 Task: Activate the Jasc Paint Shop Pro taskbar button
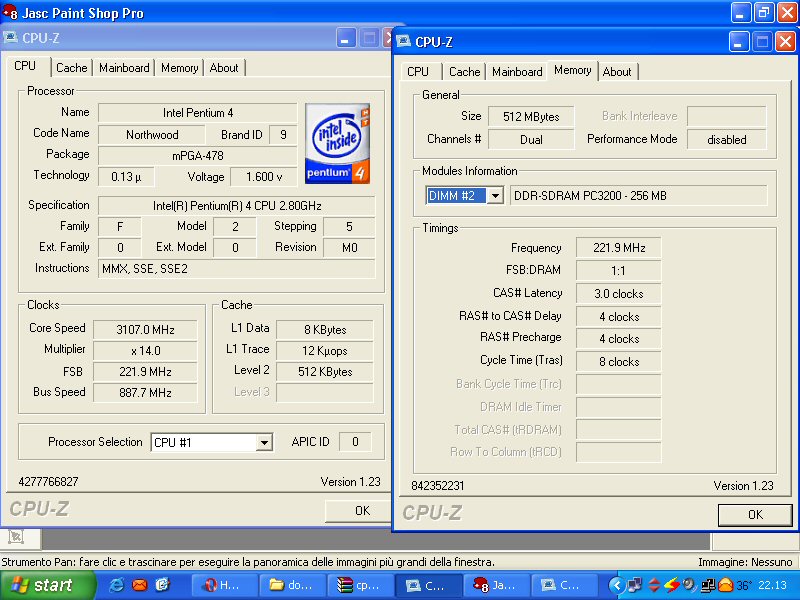(x=496, y=585)
